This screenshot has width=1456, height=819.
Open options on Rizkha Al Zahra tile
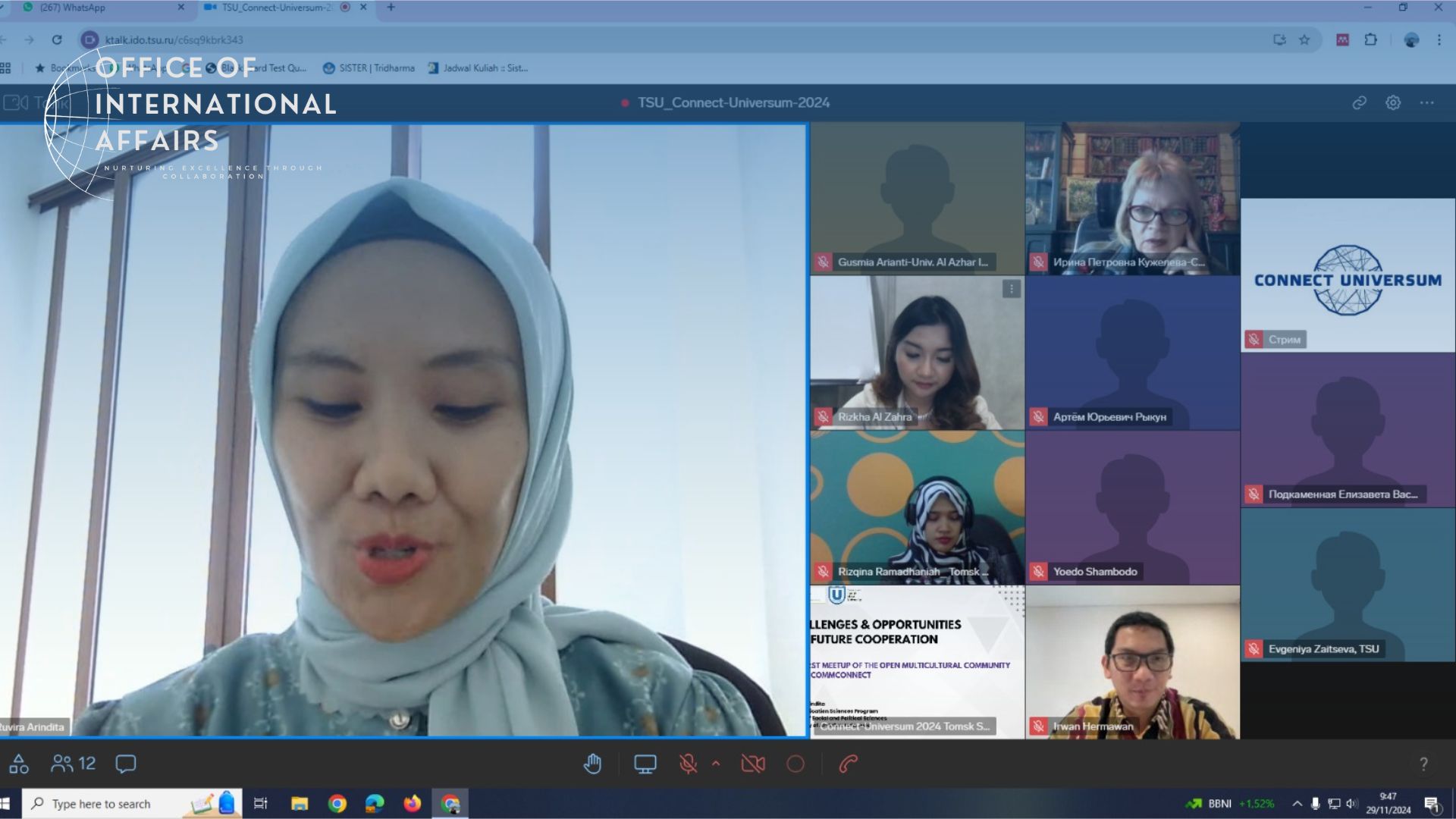1011,289
